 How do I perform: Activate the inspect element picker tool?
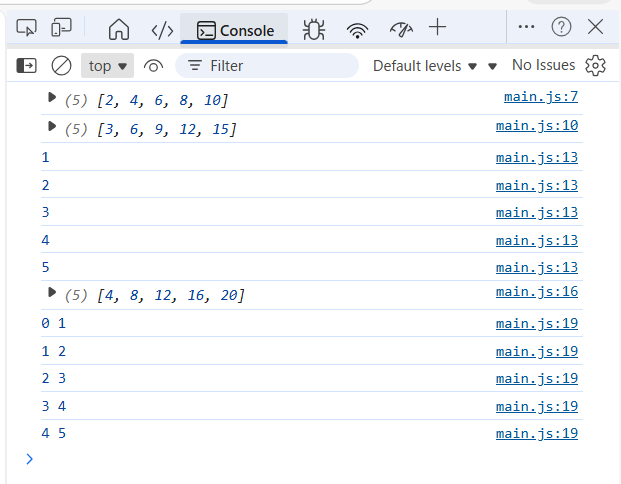[x=27, y=28]
